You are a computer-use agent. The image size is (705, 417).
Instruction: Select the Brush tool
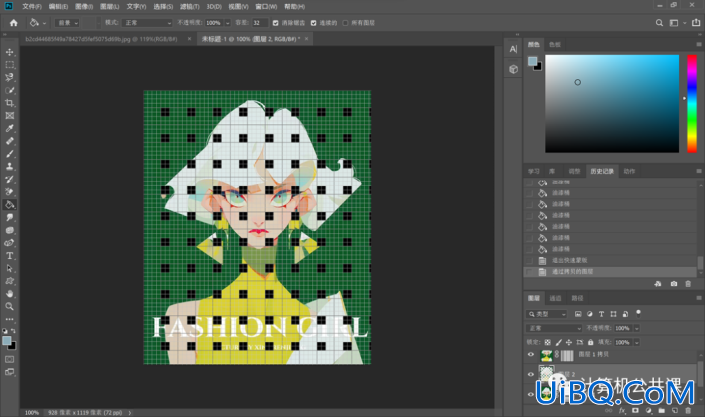tap(9, 154)
